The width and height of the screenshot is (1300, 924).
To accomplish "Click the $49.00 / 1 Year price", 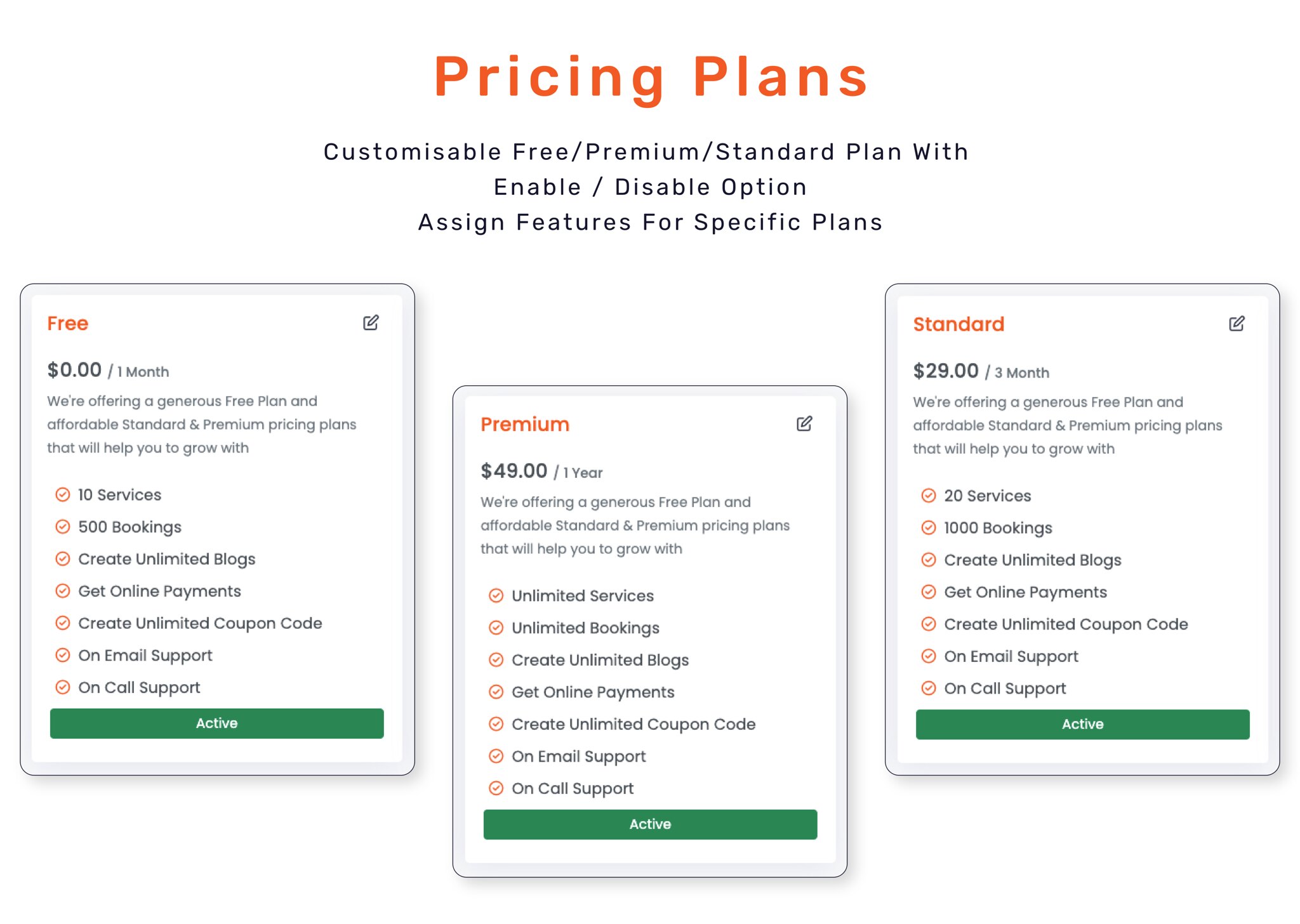I will [541, 471].
